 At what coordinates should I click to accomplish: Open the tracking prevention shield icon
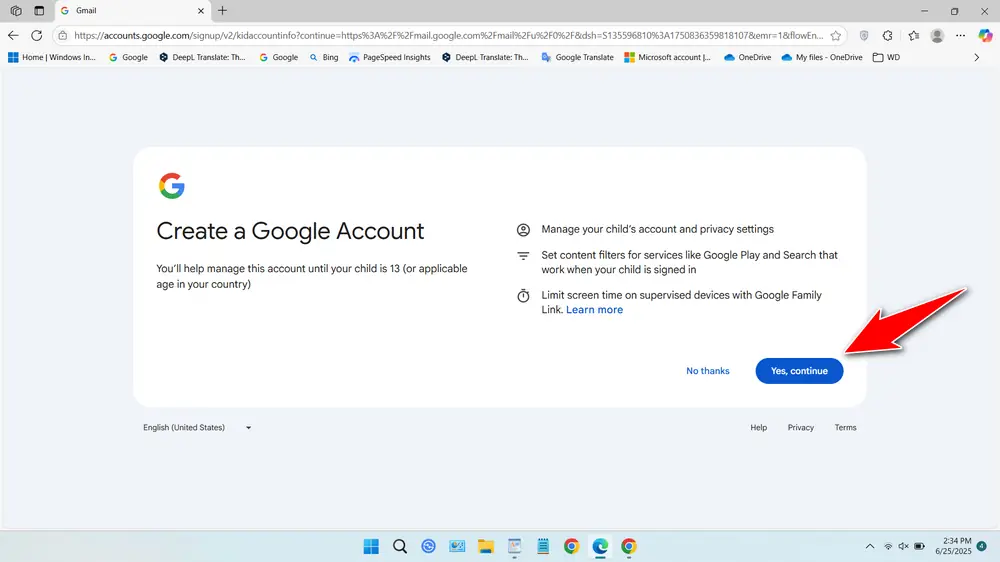click(864, 36)
